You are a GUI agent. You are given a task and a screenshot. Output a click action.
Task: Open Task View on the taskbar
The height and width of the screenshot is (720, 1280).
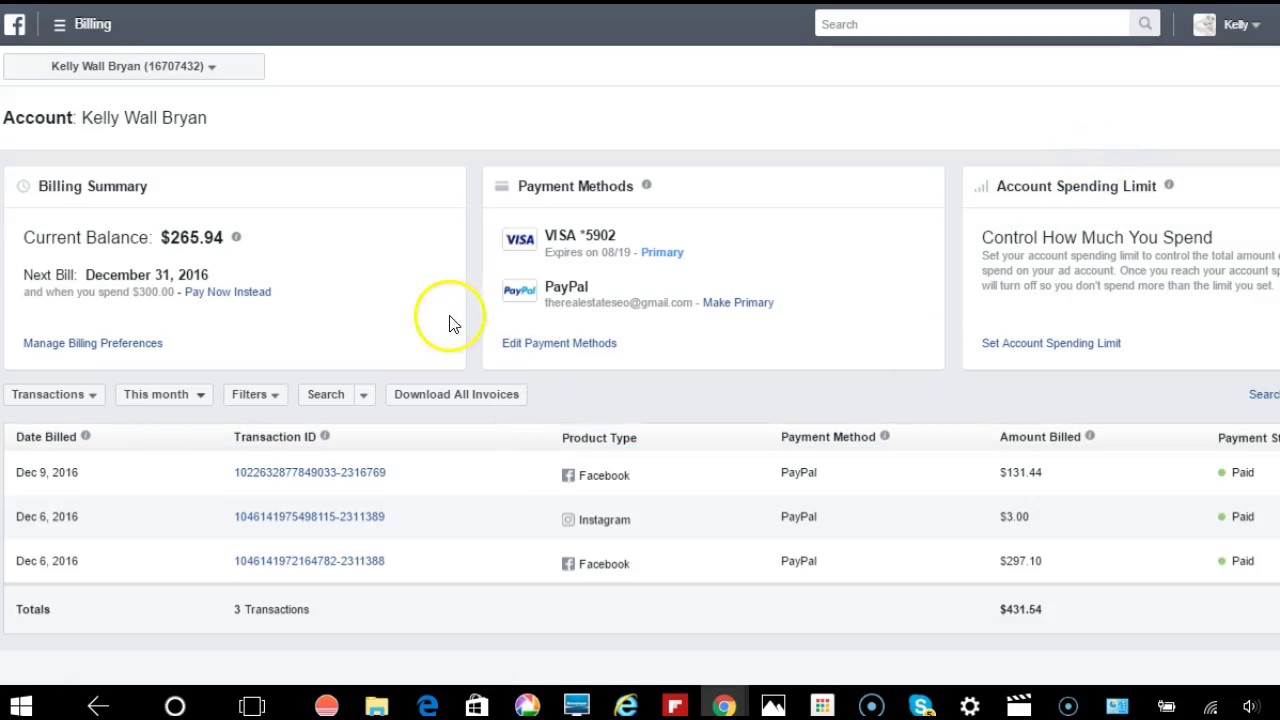[x=252, y=706]
